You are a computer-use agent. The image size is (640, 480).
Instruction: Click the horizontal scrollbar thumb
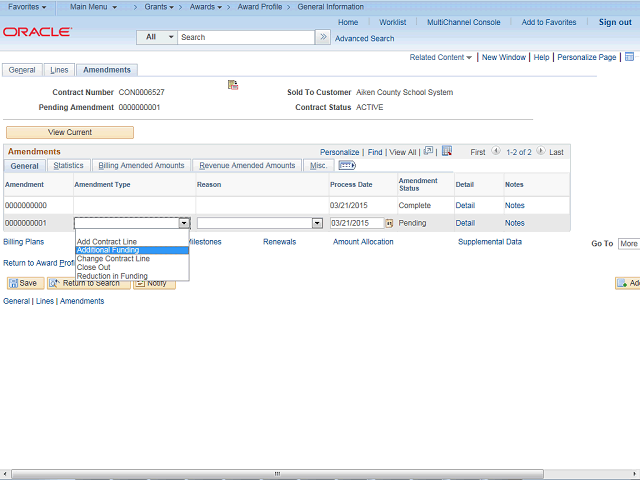pos(278,474)
